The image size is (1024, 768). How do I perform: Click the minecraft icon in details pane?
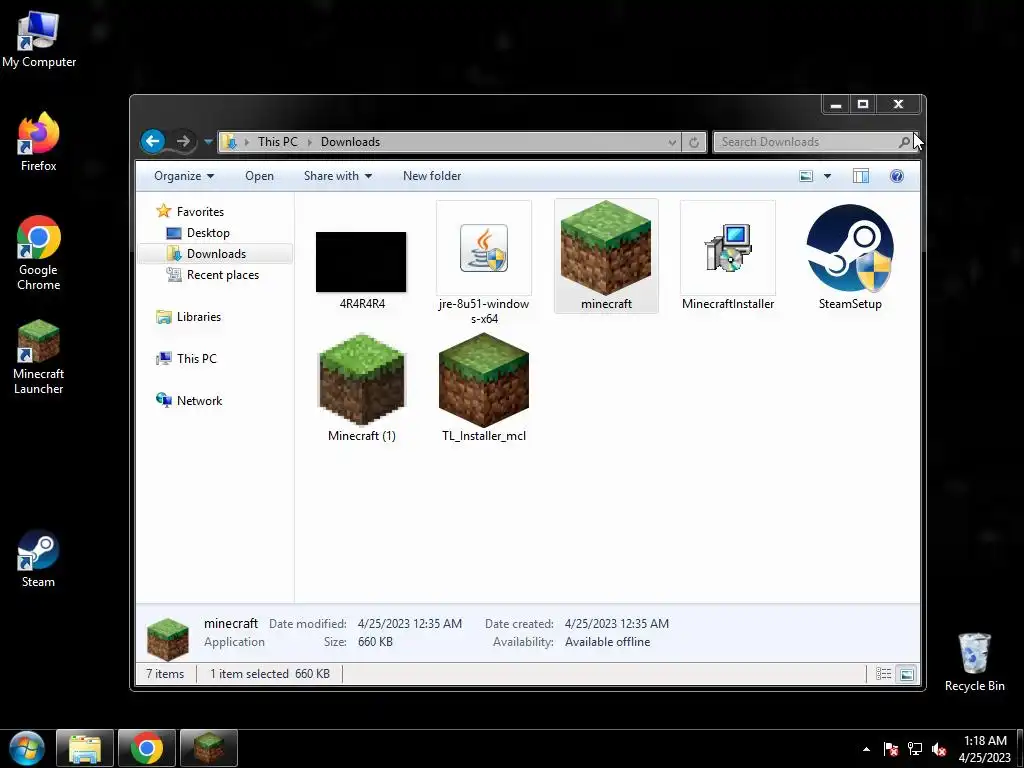(168, 639)
